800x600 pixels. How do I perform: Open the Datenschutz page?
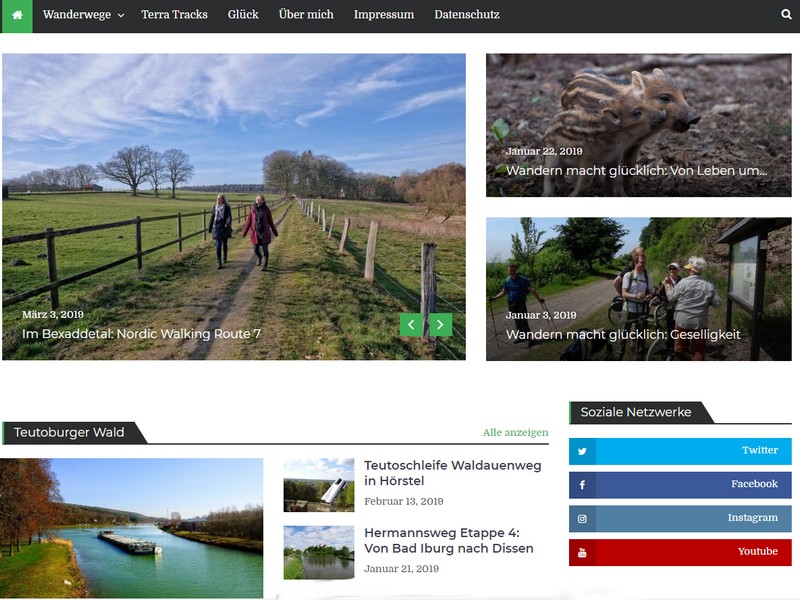click(x=467, y=14)
